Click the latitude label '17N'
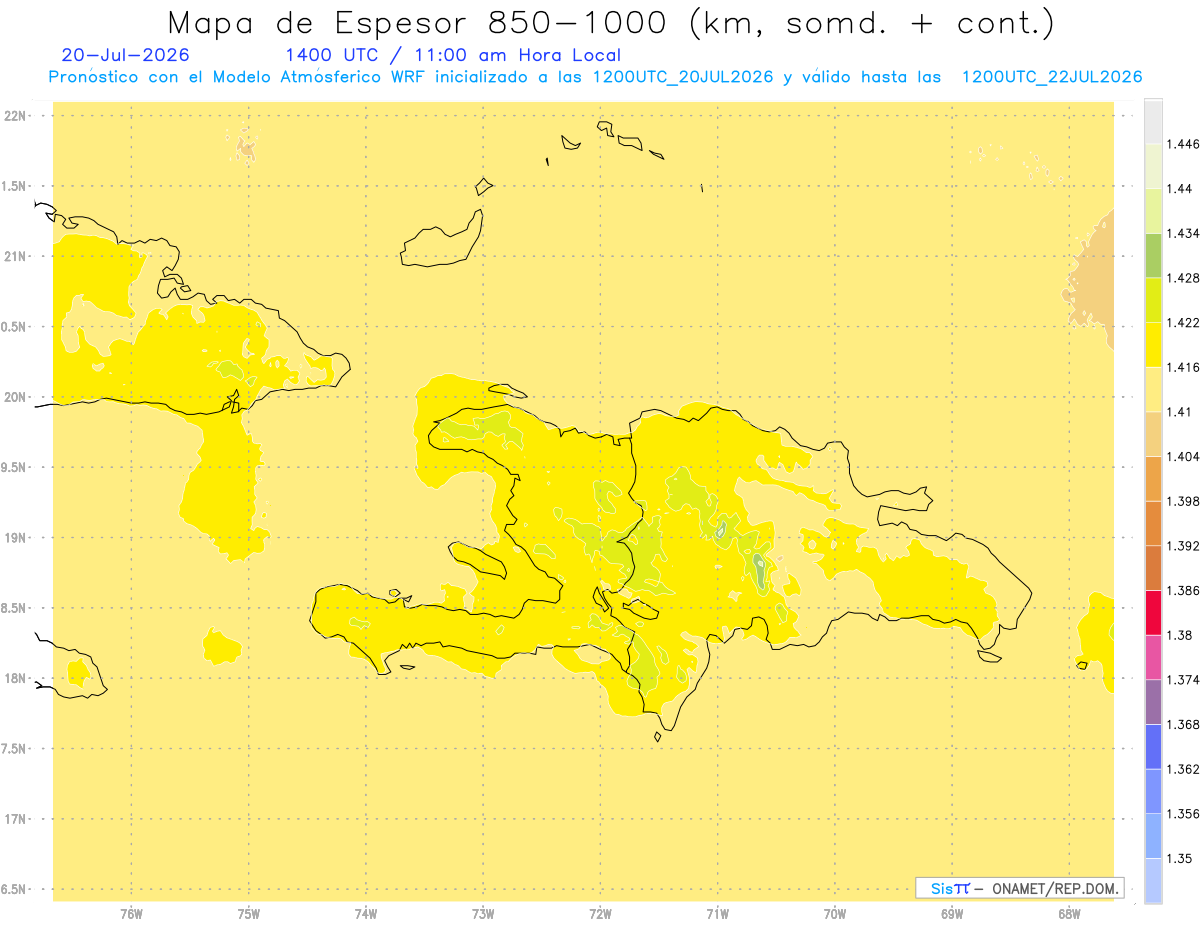This screenshot has width=1200, height=927. [15, 819]
